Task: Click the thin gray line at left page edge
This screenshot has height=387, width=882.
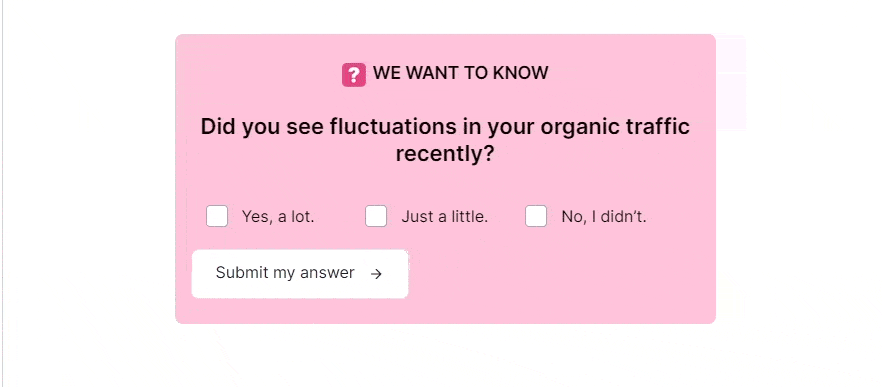Action: [2, 194]
